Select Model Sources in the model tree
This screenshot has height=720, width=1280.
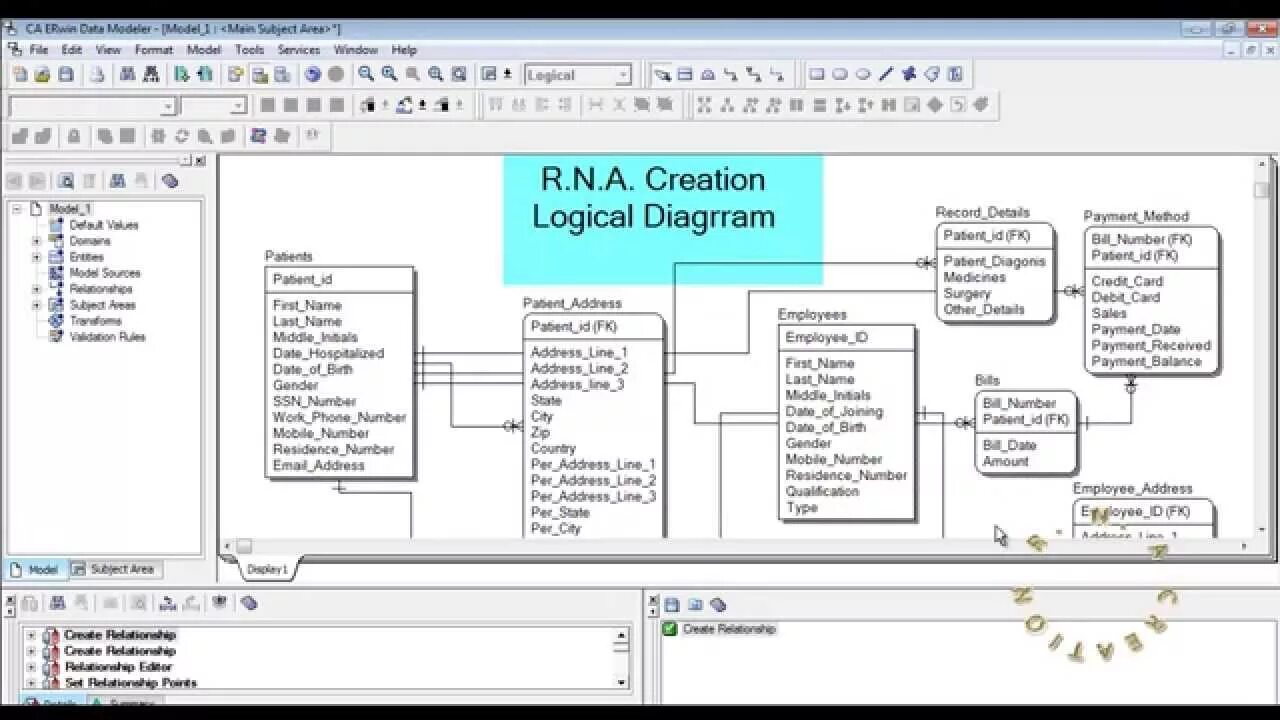(x=105, y=273)
